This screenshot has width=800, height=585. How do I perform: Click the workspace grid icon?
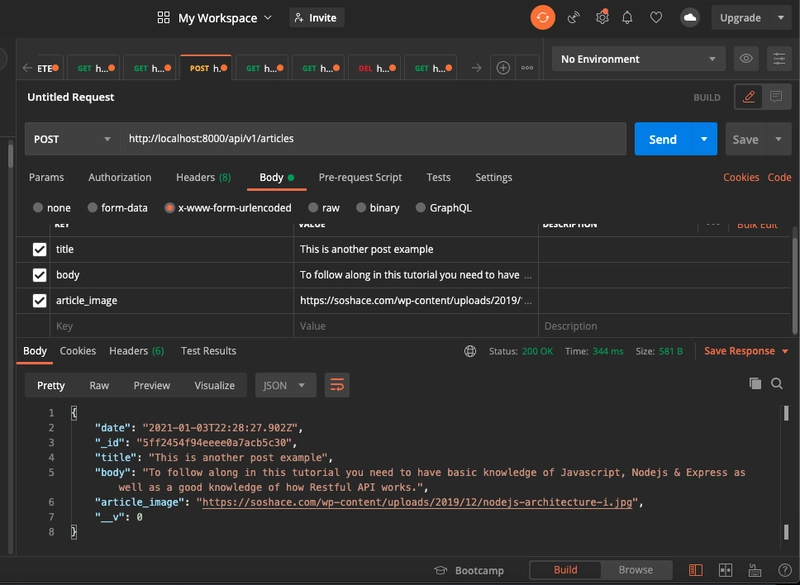coord(163,18)
